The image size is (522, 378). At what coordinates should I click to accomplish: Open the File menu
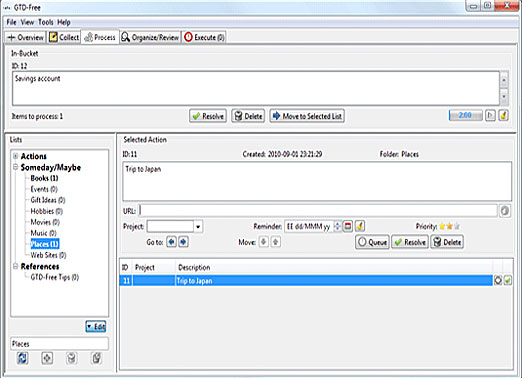tap(11, 22)
